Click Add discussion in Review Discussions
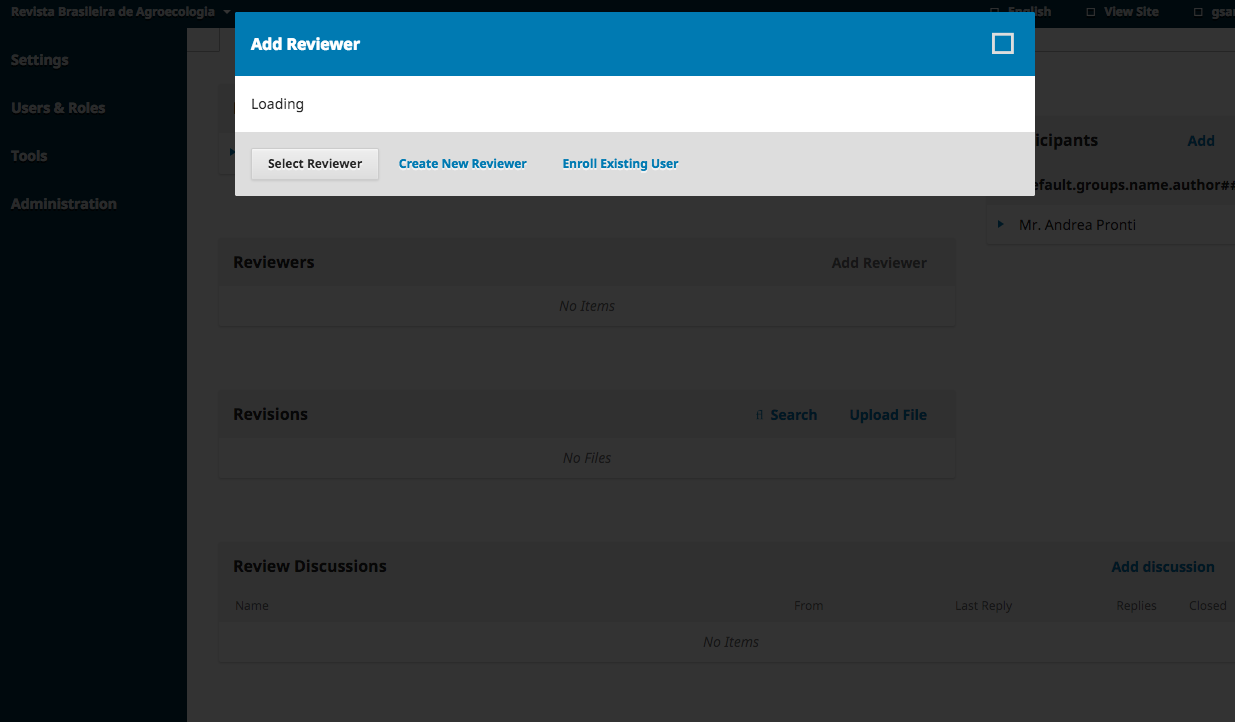1235x722 pixels. [1163, 567]
